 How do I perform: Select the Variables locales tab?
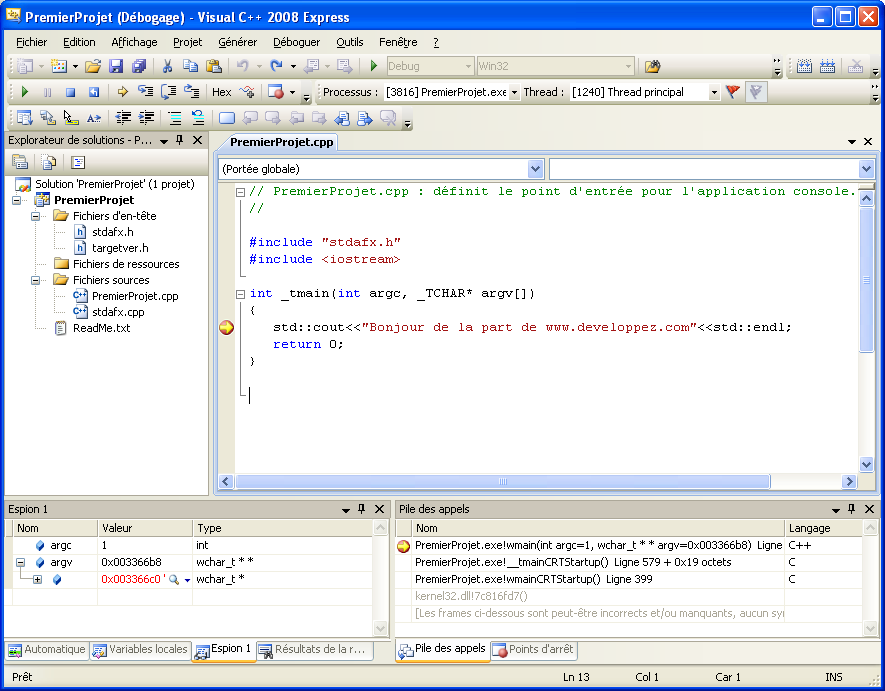[x=140, y=650]
